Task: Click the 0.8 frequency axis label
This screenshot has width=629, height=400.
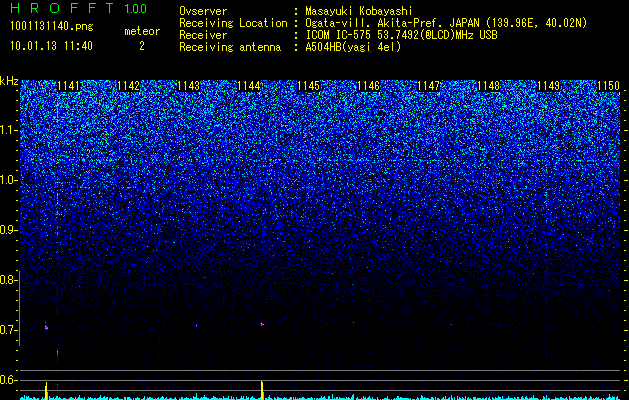Action: click(7, 280)
